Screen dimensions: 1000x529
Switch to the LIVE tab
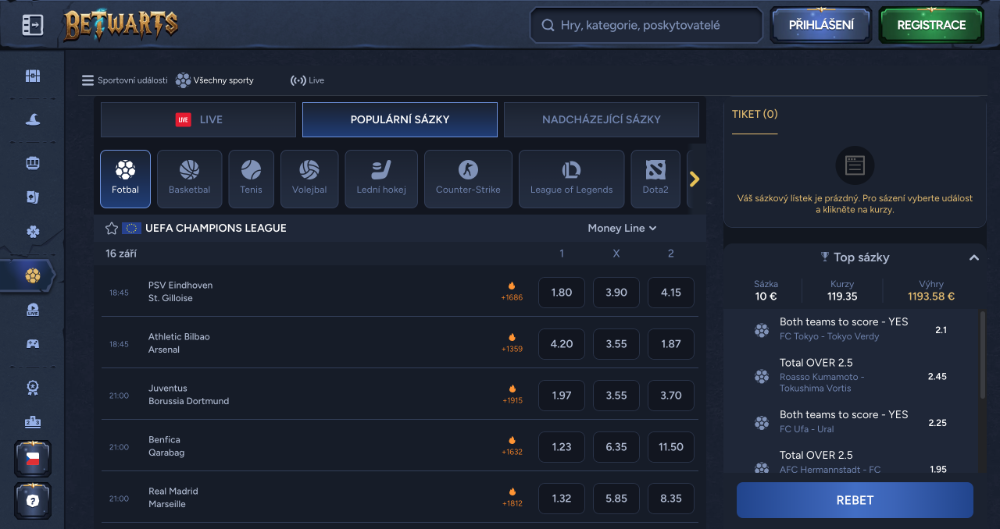[x=198, y=120]
